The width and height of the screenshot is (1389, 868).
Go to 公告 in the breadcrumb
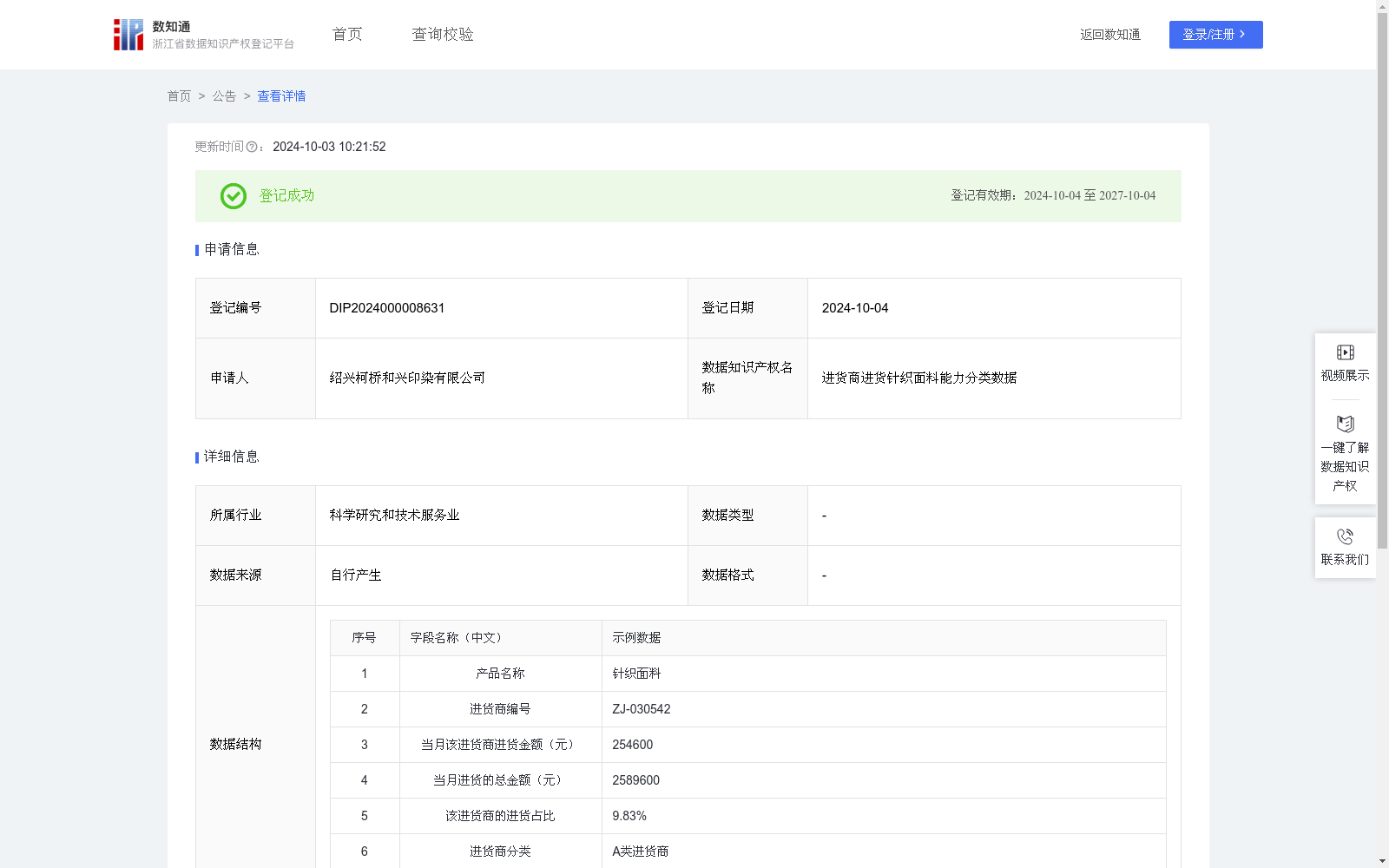click(x=224, y=96)
